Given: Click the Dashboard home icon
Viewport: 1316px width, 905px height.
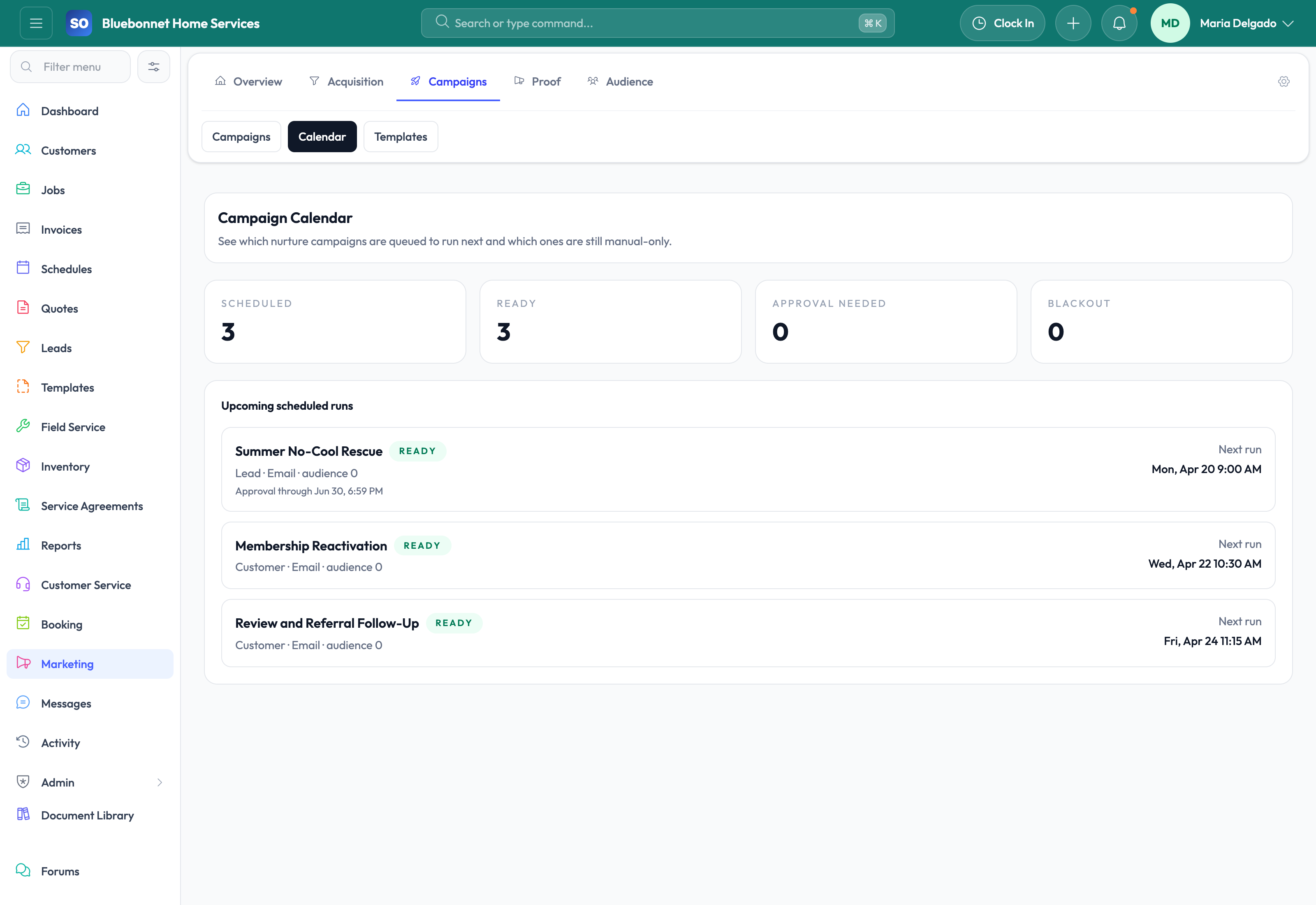Looking at the screenshot, I should point(23,111).
